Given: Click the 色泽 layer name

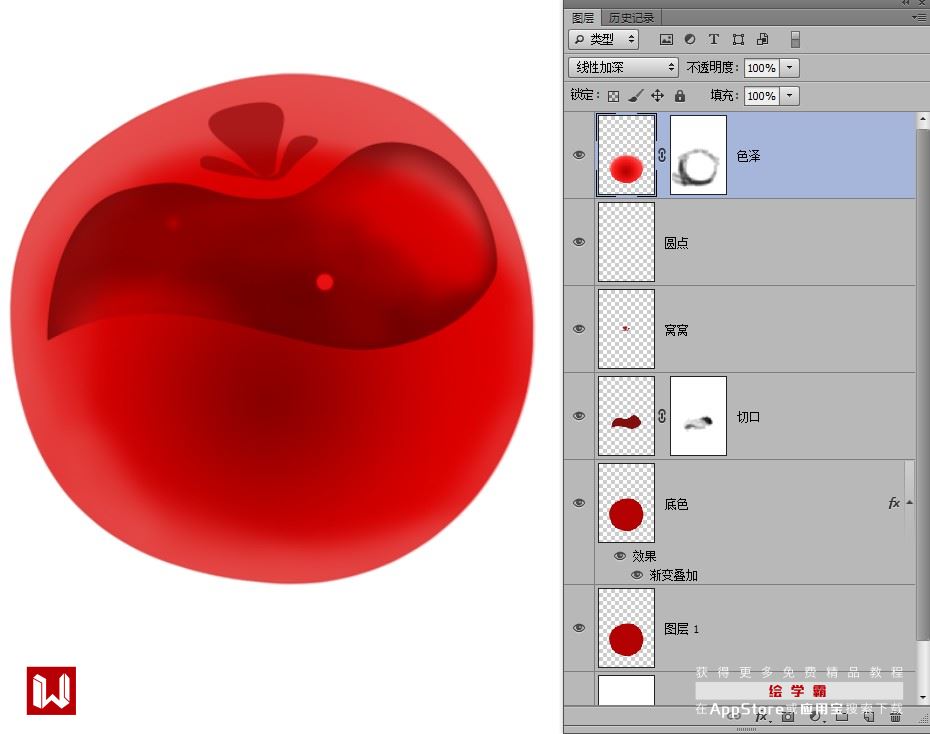Looking at the screenshot, I should click(748, 156).
